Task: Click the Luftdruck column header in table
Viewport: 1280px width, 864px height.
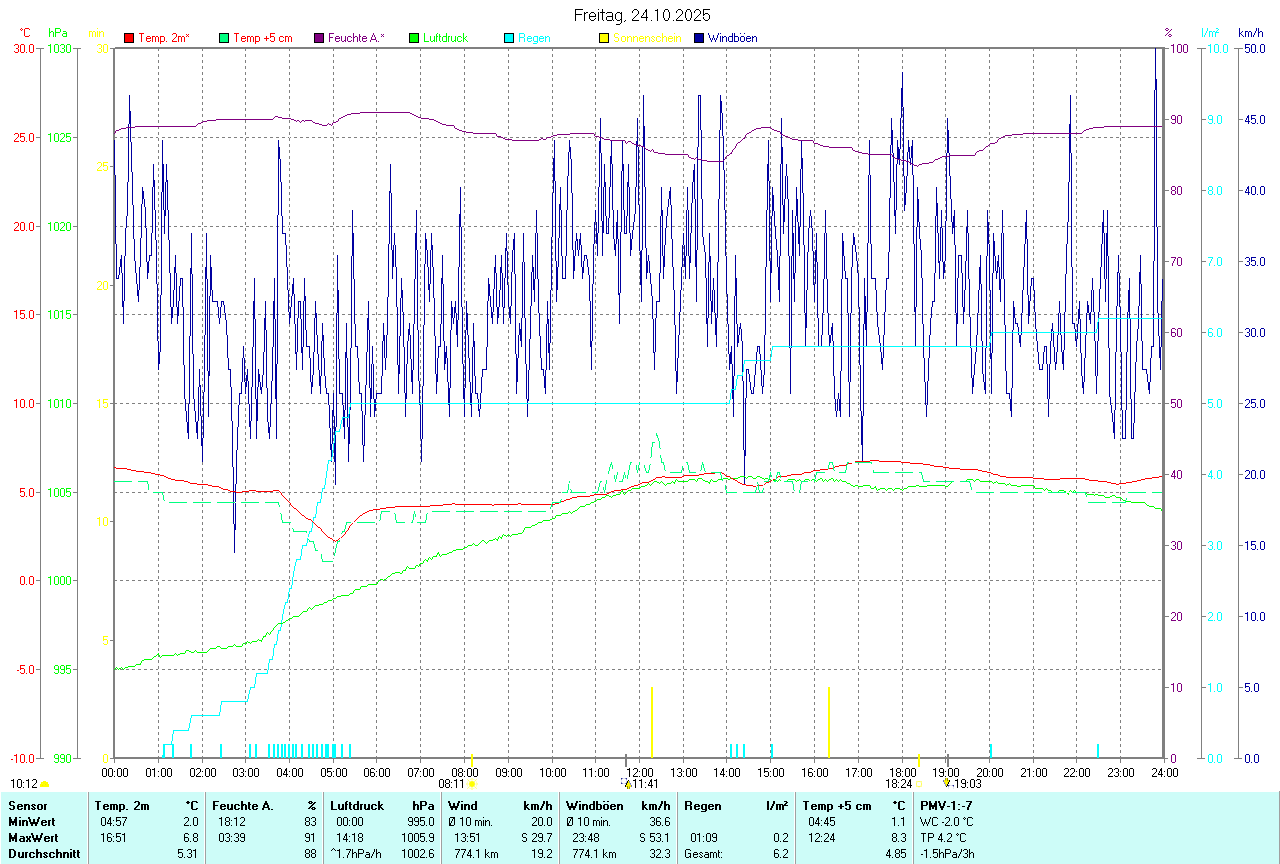Action: coord(357,805)
